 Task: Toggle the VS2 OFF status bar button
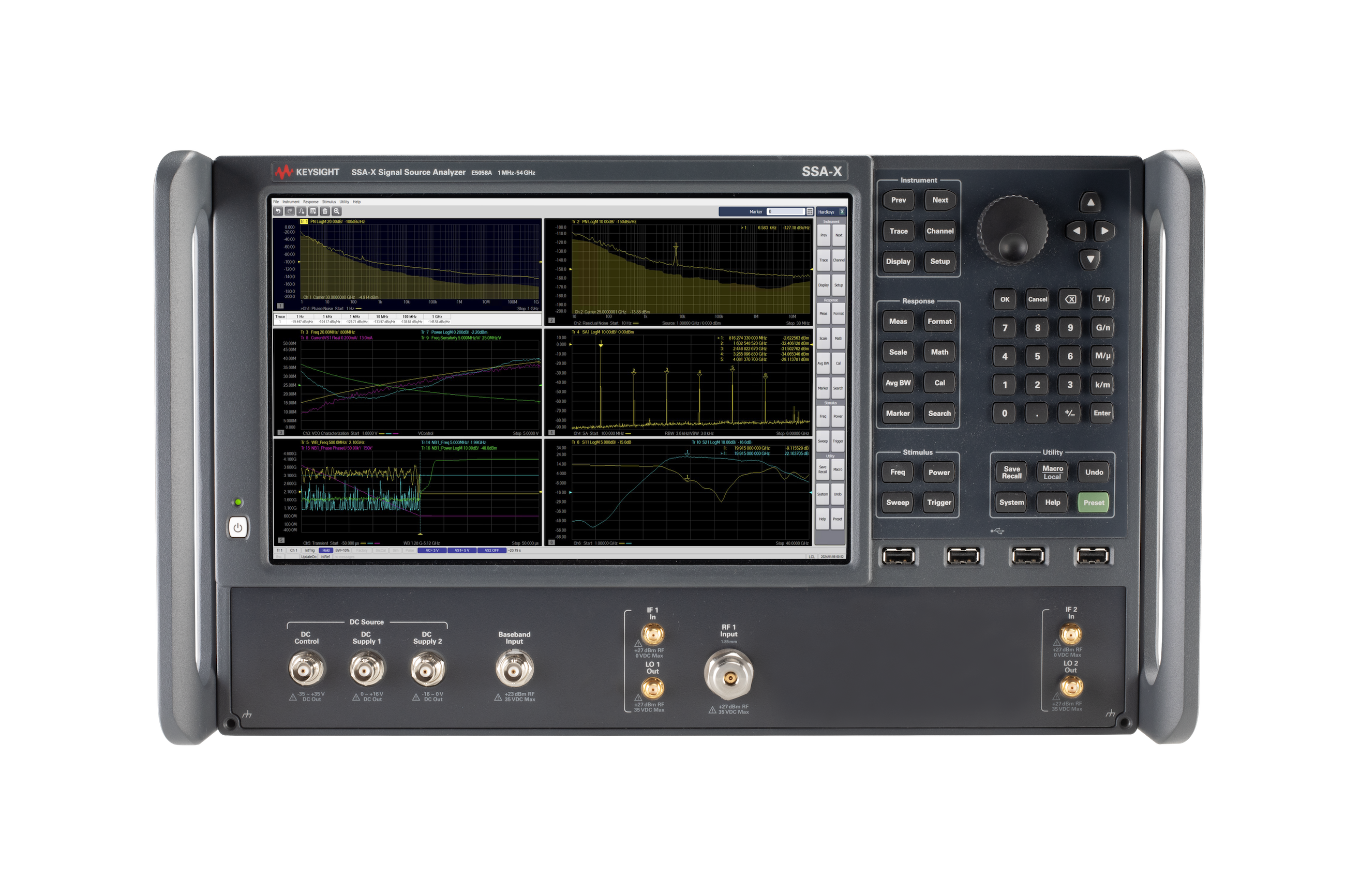[x=491, y=550]
